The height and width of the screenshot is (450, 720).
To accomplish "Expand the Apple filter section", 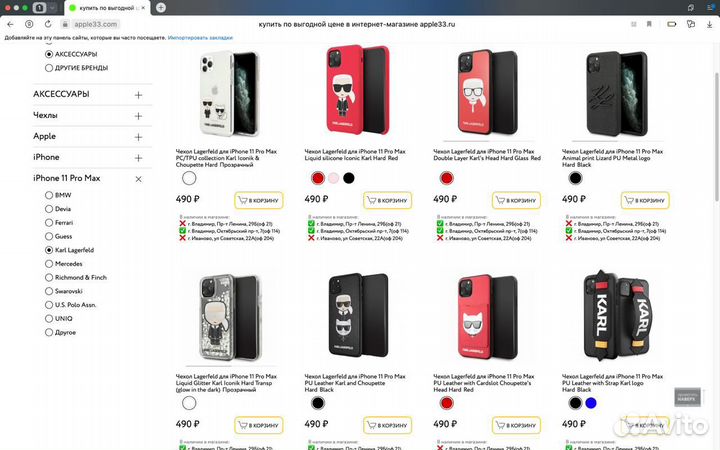I will coord(138,137).
